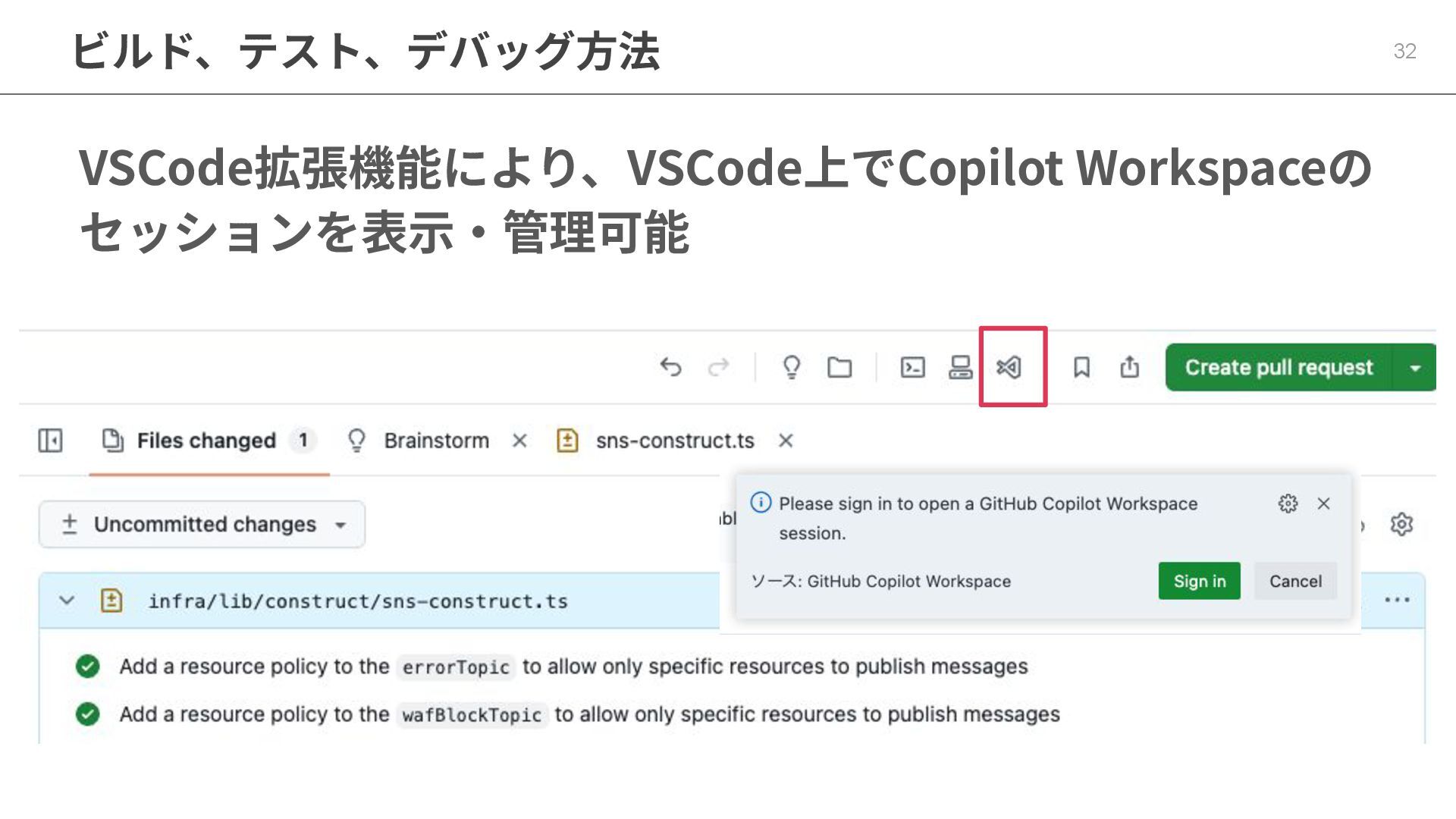Close the Brainstorm tab
Viewport: 1456px width, 819px height.
[x=519, y=441]
